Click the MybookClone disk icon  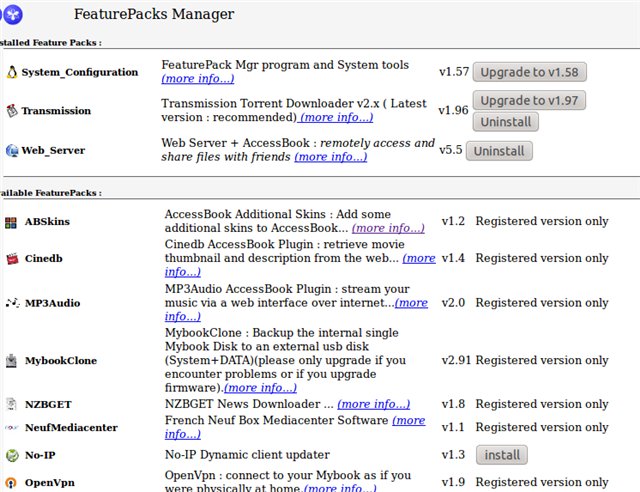(12, 361)
